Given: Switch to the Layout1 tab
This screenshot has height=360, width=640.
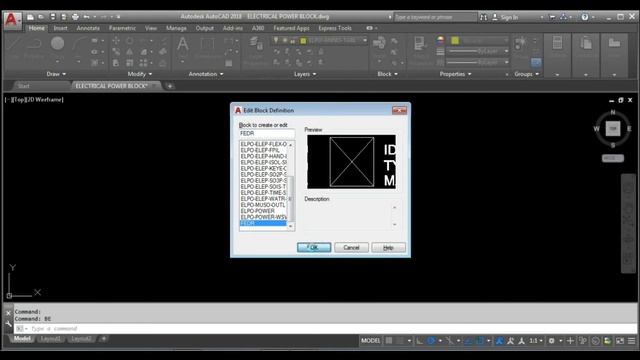Looking at the screenshot, I should [x=51, y=339].
